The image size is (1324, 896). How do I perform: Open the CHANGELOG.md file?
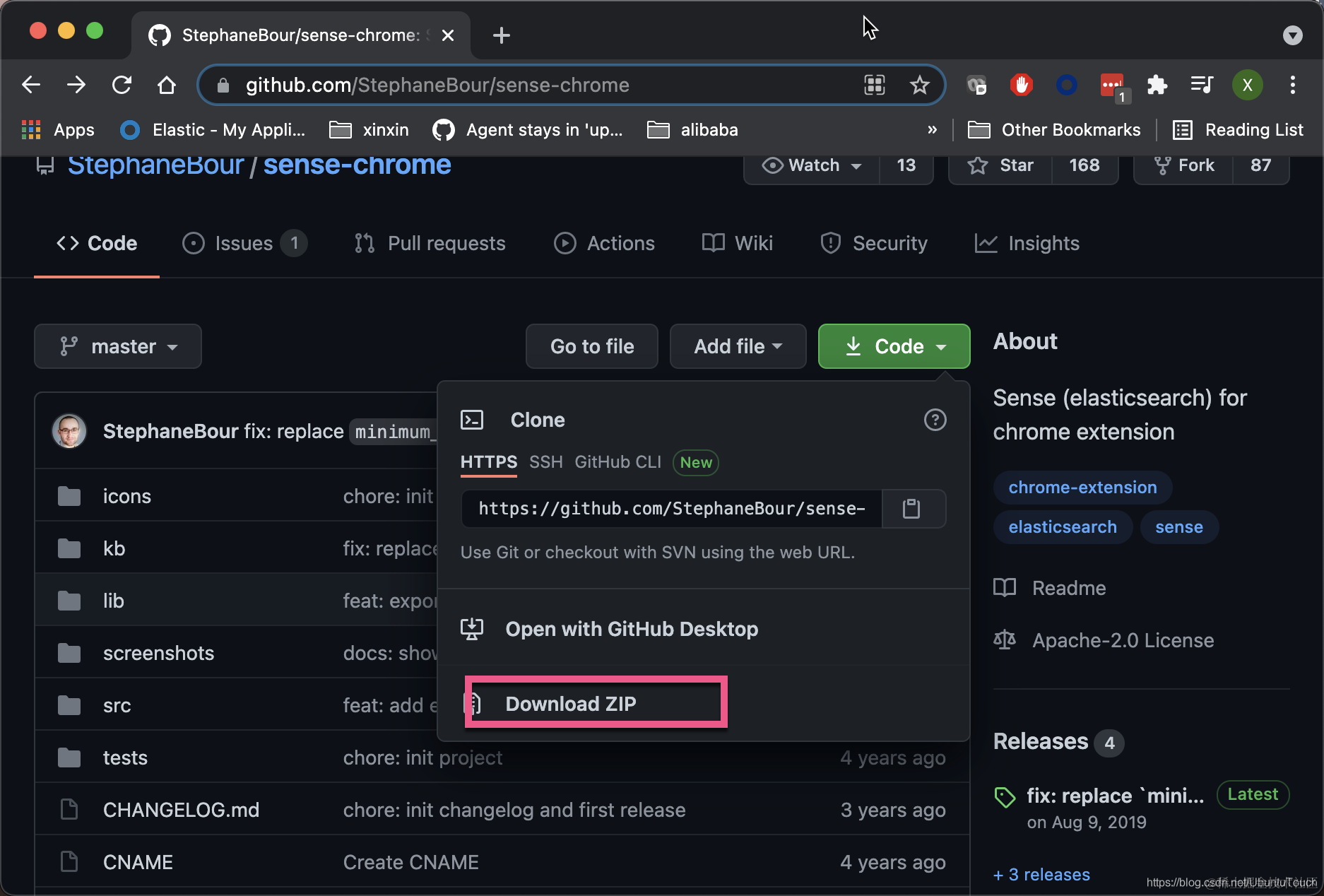(x=181, y=810)
